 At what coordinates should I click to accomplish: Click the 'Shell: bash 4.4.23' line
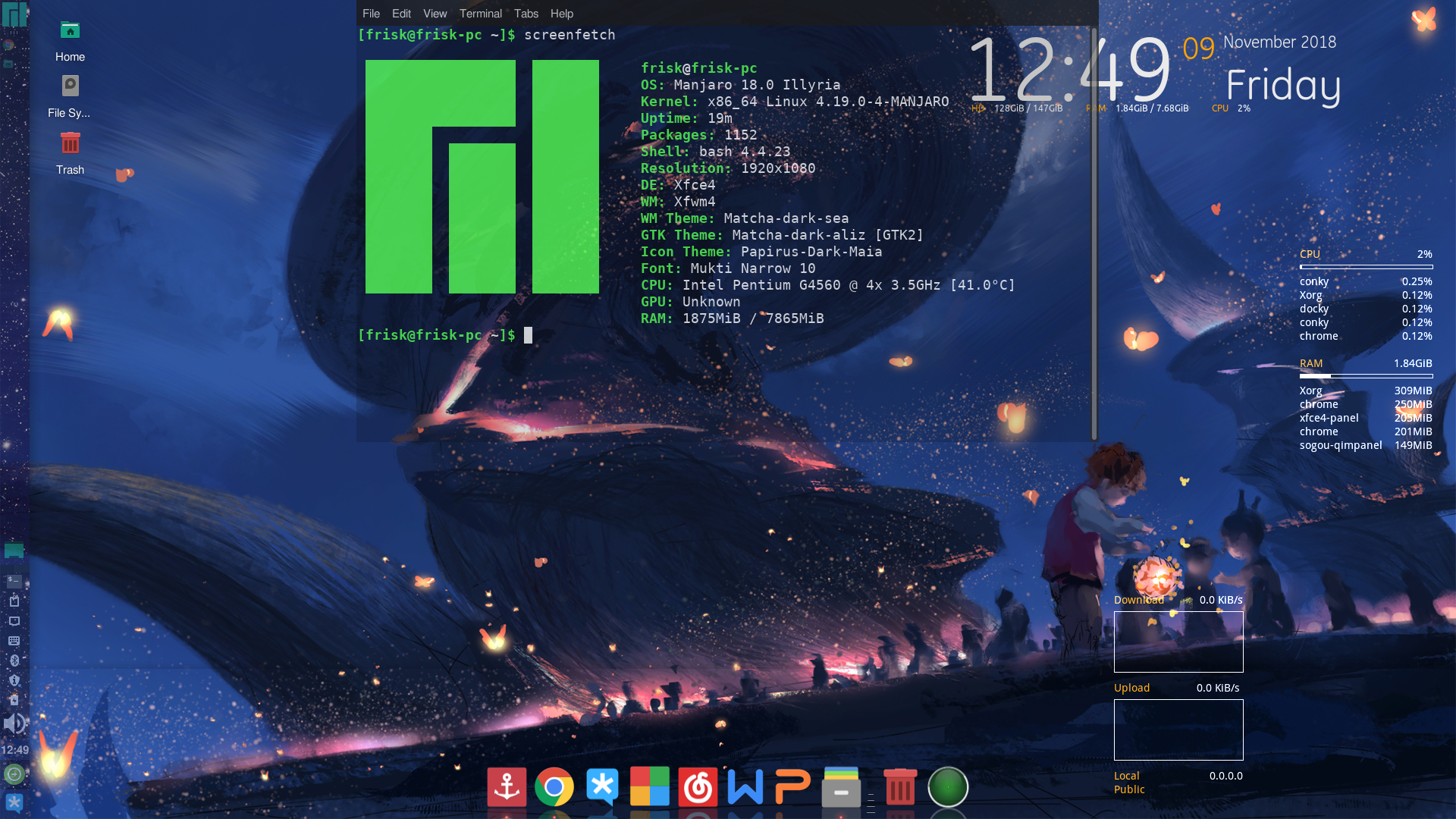click(x=715, y=152)
